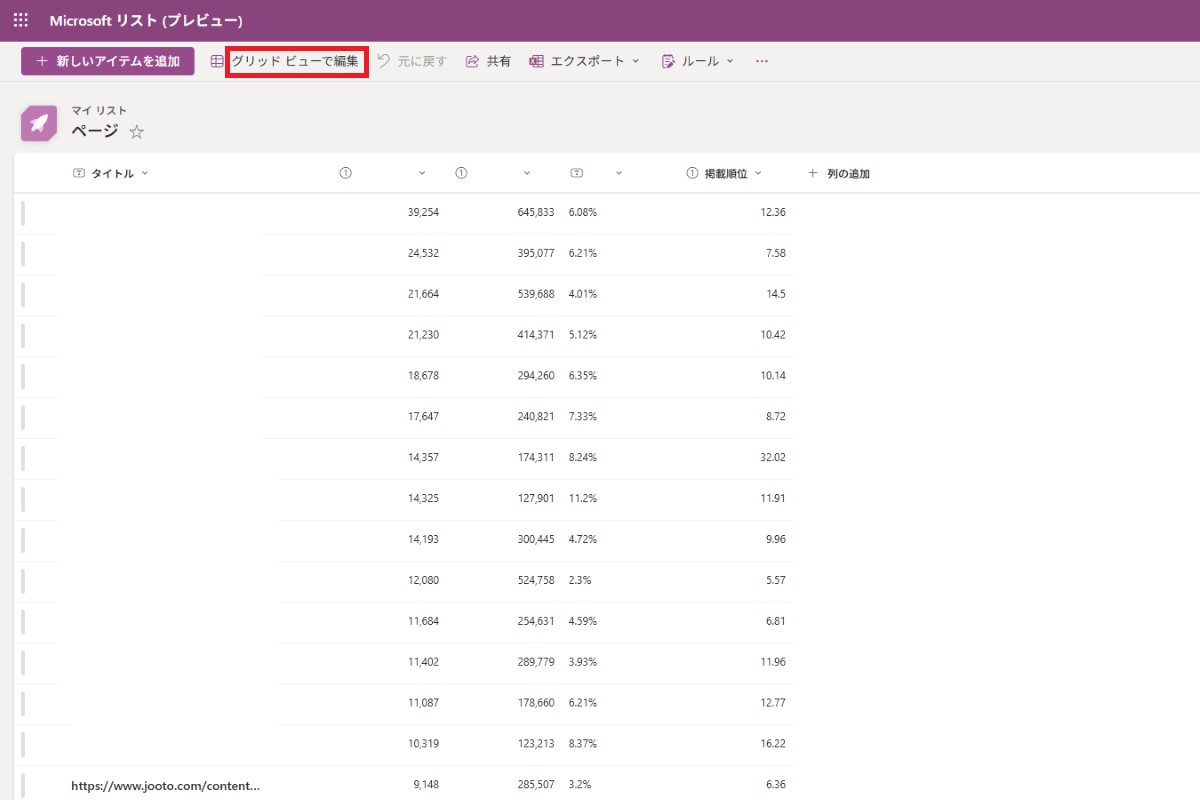
Task: Click the 共有 button
Action: pyautogui.click(x=488, y=61)
